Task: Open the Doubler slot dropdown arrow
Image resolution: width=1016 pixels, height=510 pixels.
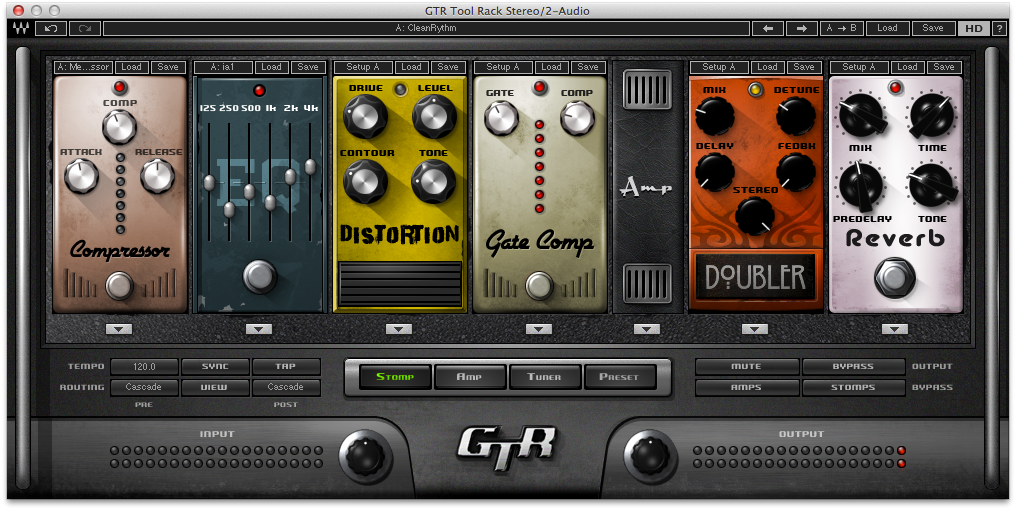Action: (754, 329)
